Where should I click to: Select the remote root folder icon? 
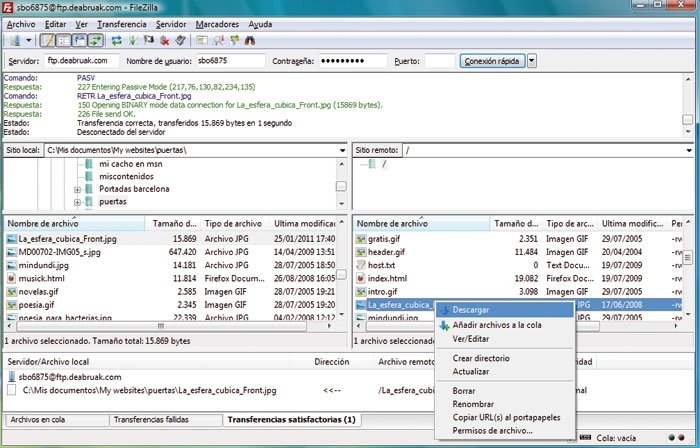(x=372, y=164)
